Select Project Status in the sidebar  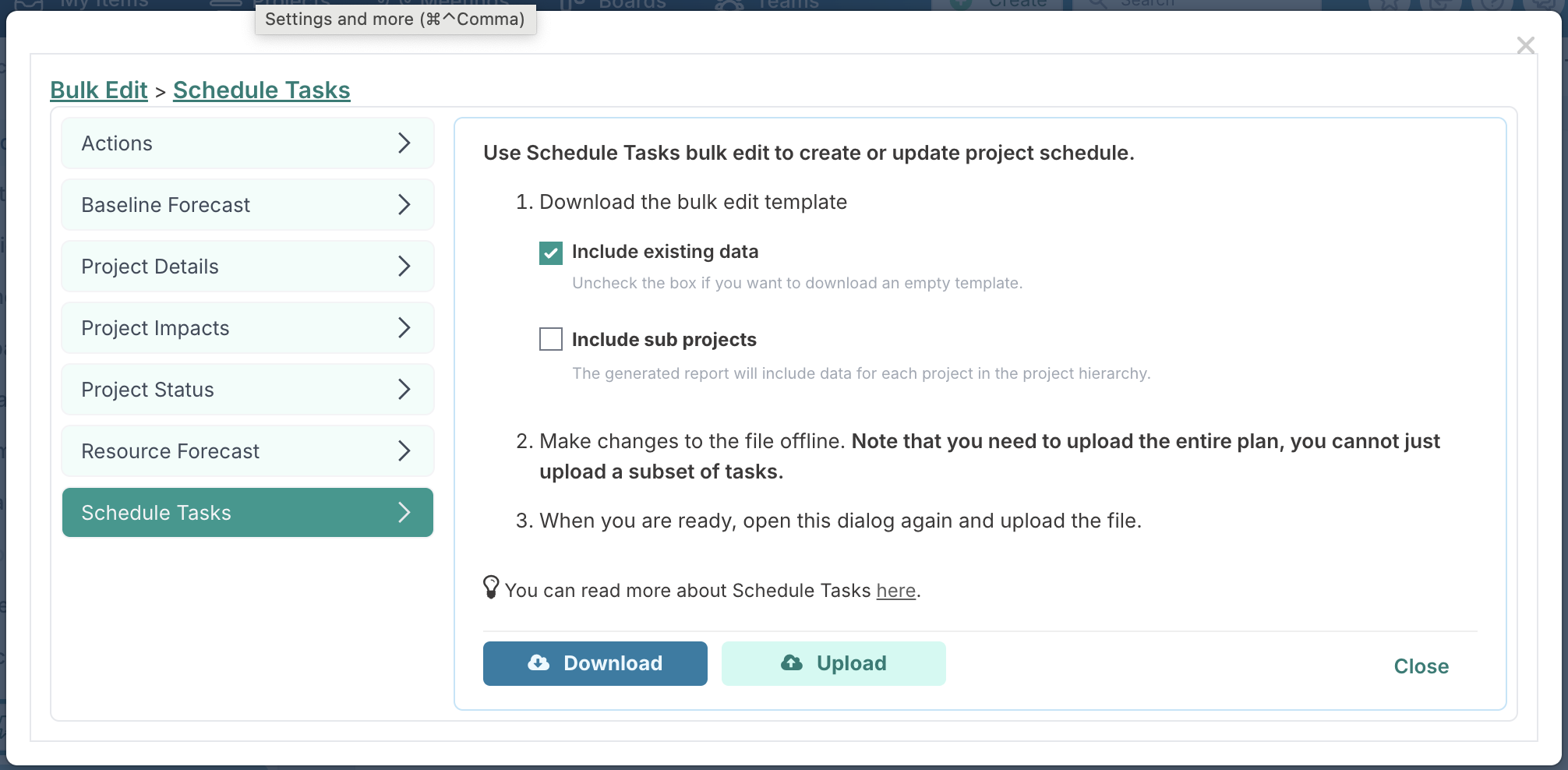click(x=148, y=390)
